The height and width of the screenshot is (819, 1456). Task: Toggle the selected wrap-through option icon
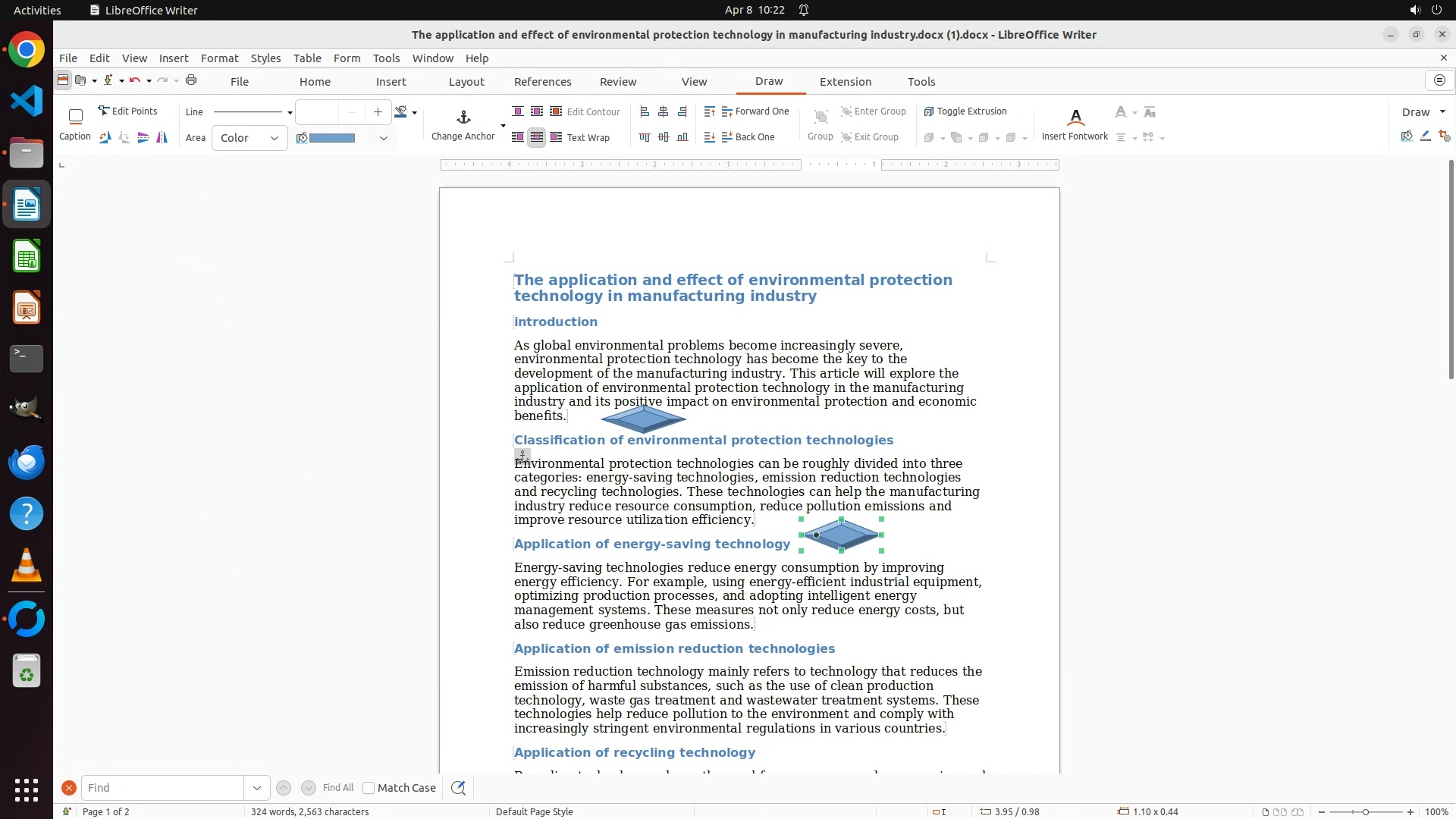coord(536,137)
